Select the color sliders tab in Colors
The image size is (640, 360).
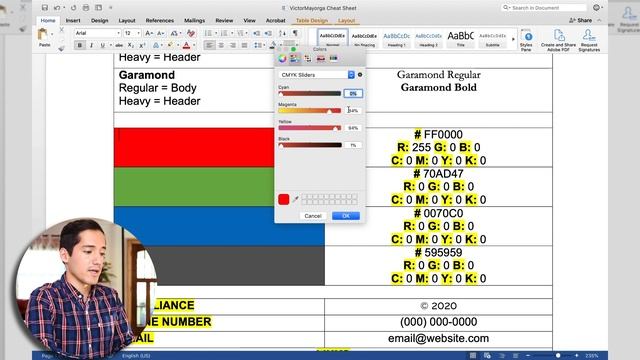coord(295,58)
